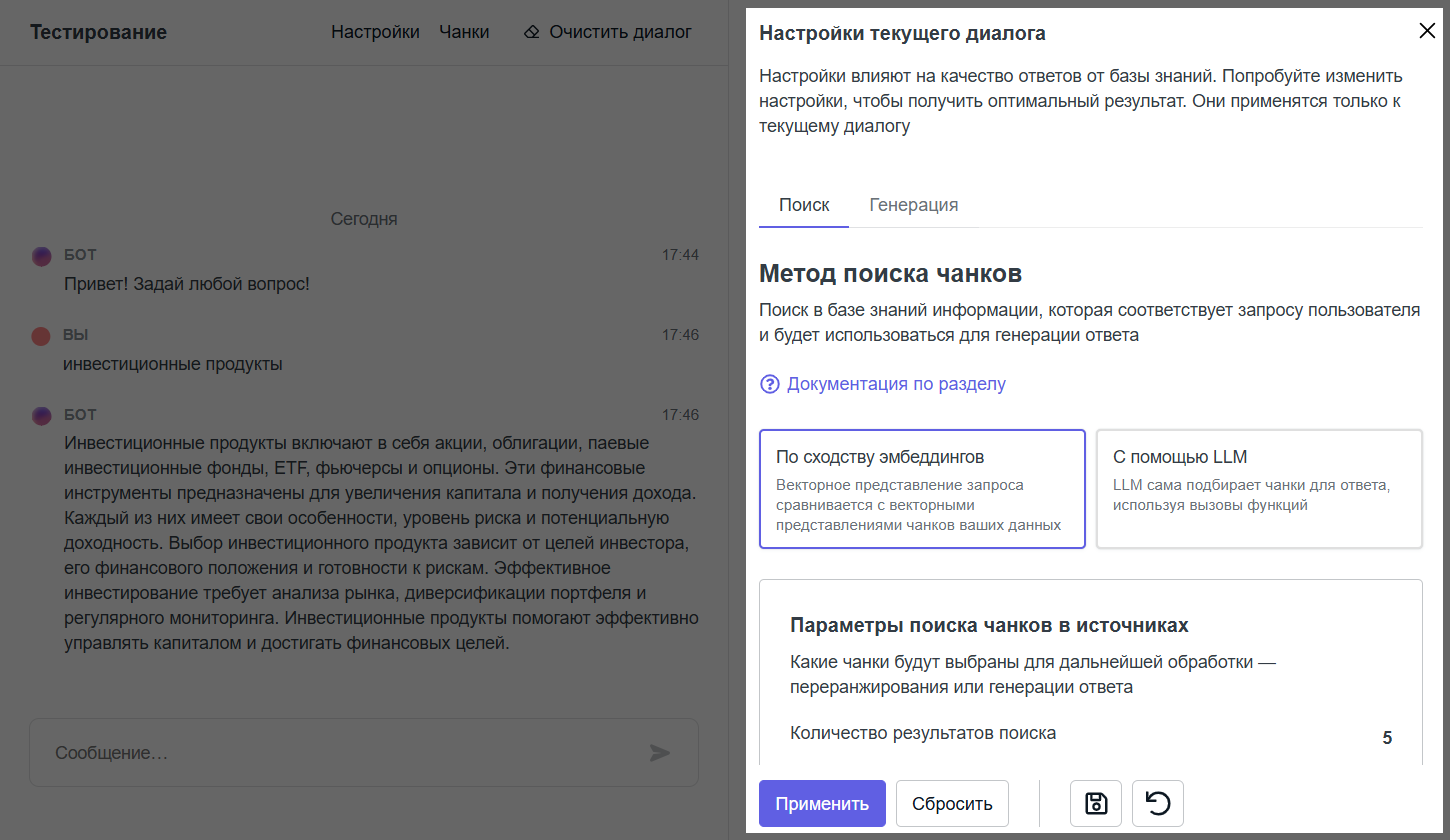Click the search results count value 5
This screenshot has height=840, width=1450.
coord(1387,738)
